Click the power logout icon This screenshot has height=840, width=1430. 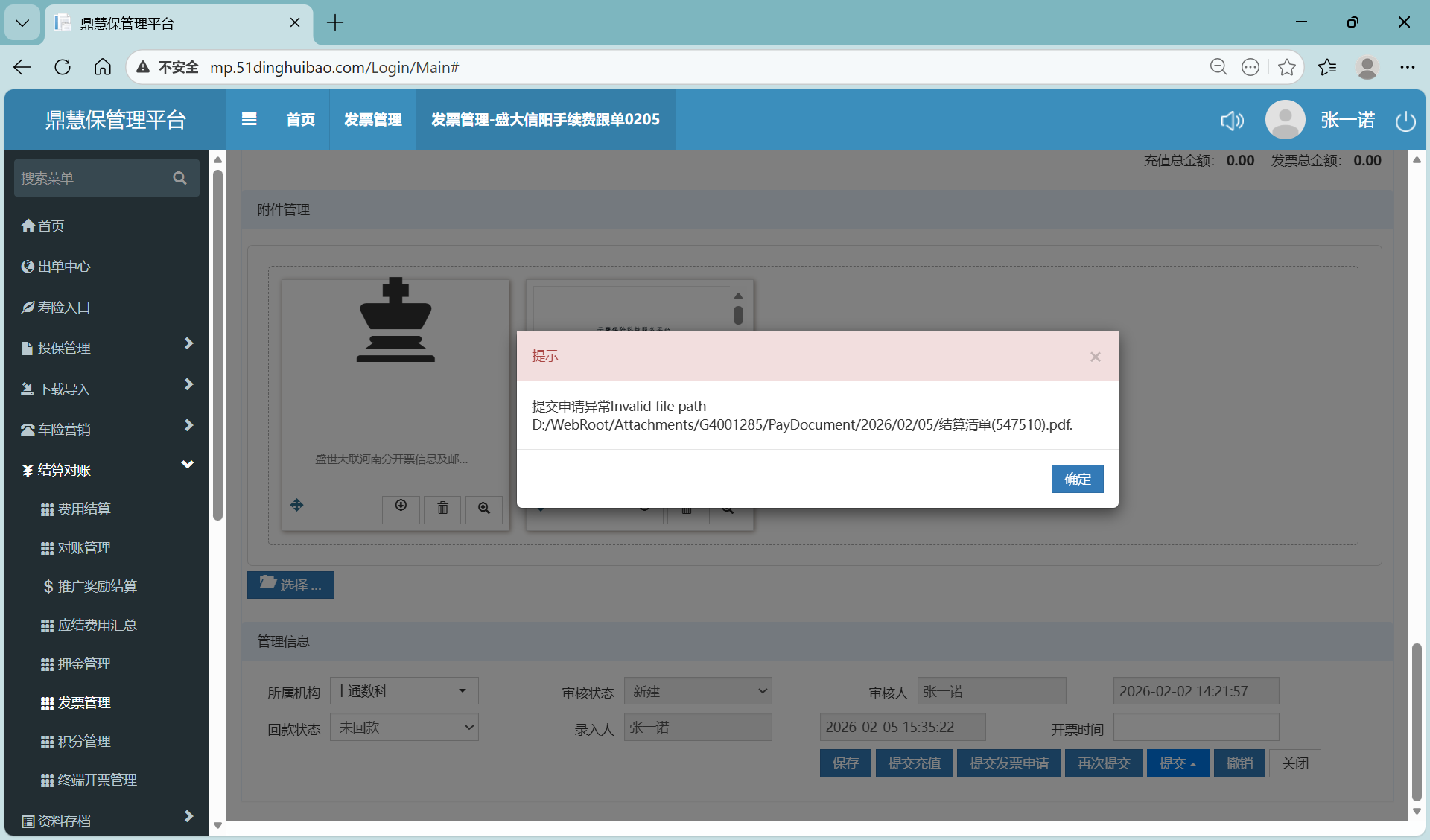click(x=1405, y=121)
